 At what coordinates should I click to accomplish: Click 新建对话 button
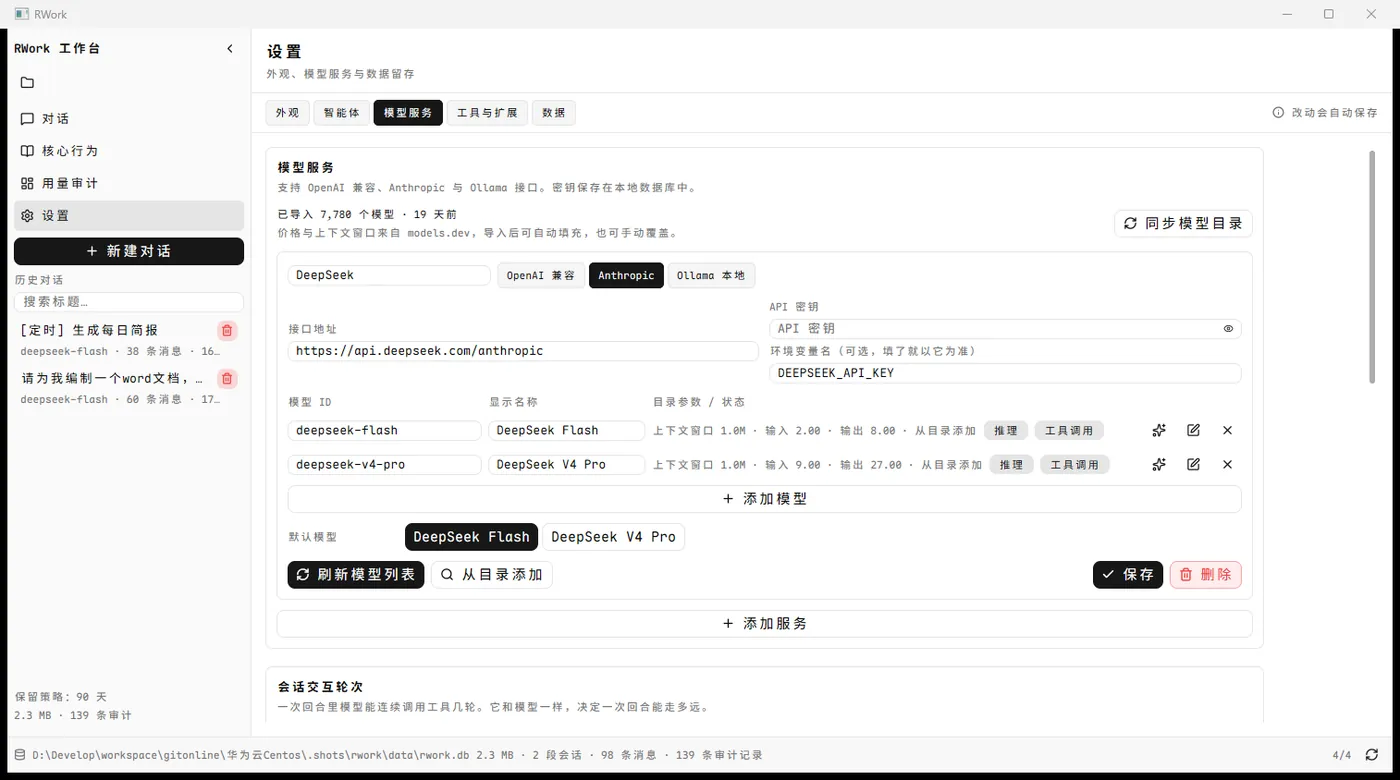pos(129,252)
